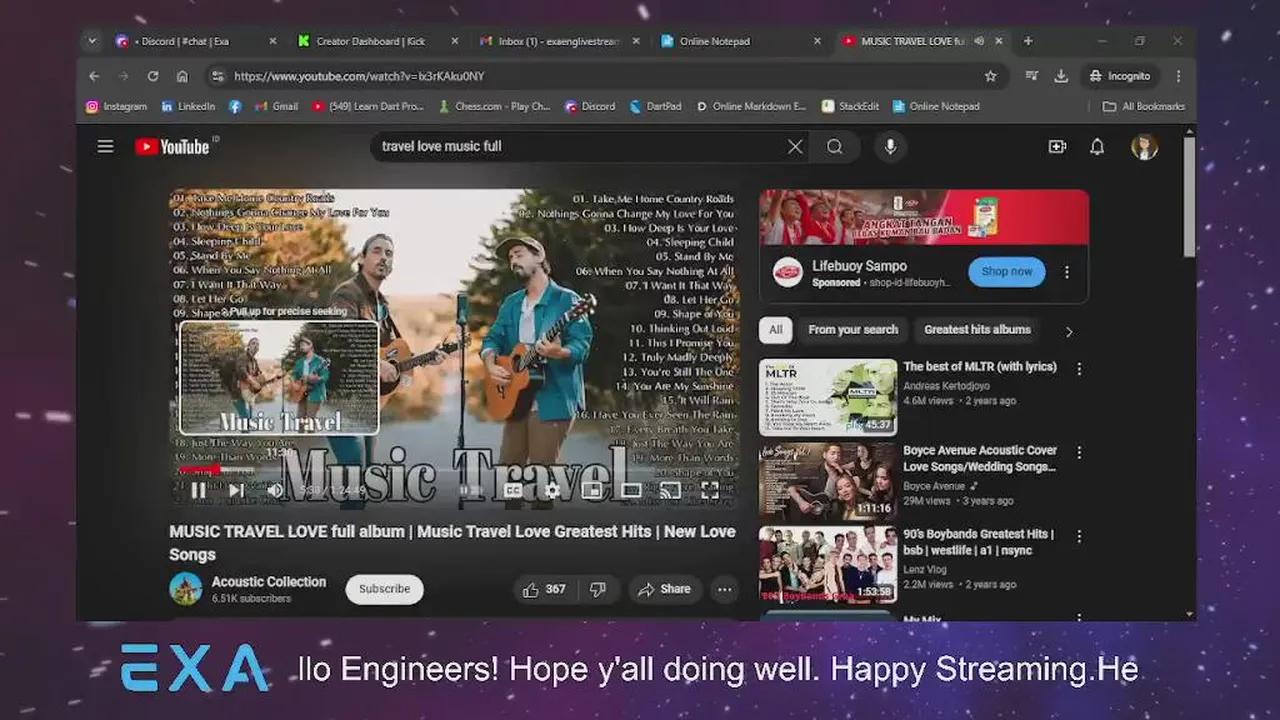Select the Greatest hits albums chip
1280x720 pixels.
pos(977,330)
